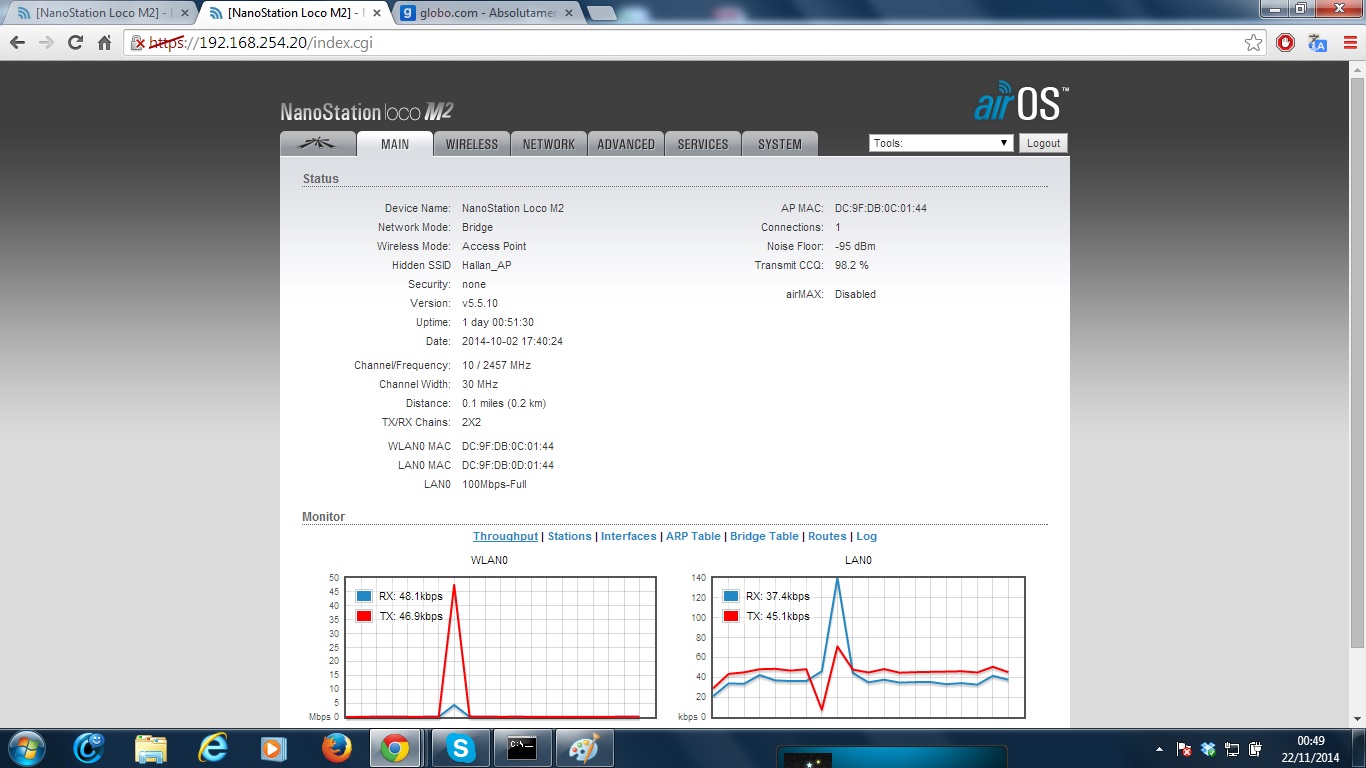Open Windows Media Player from taskbar
The image size is (1366, 768).
[x=272, y=748]
